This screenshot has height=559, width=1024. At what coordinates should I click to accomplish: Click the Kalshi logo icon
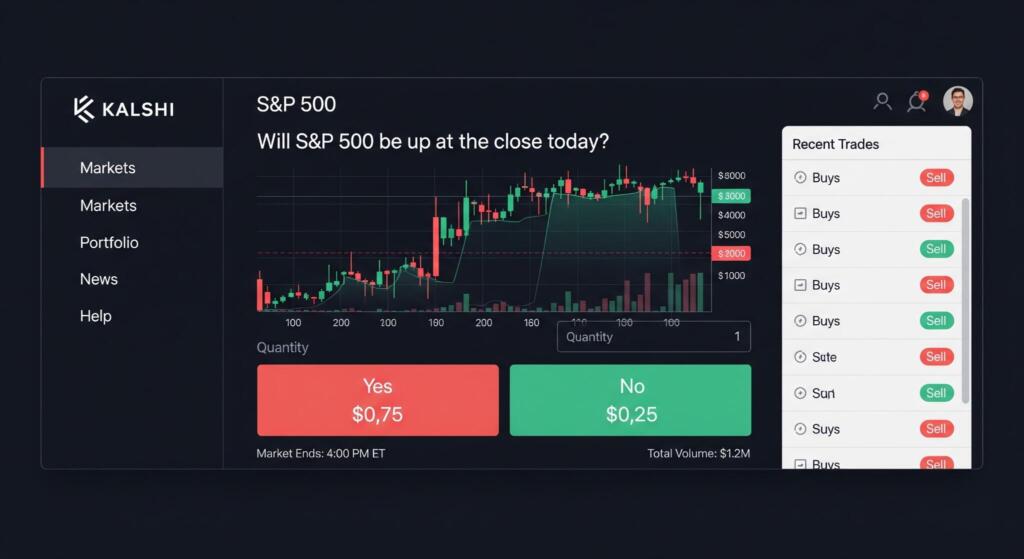[x=84, y=109]
